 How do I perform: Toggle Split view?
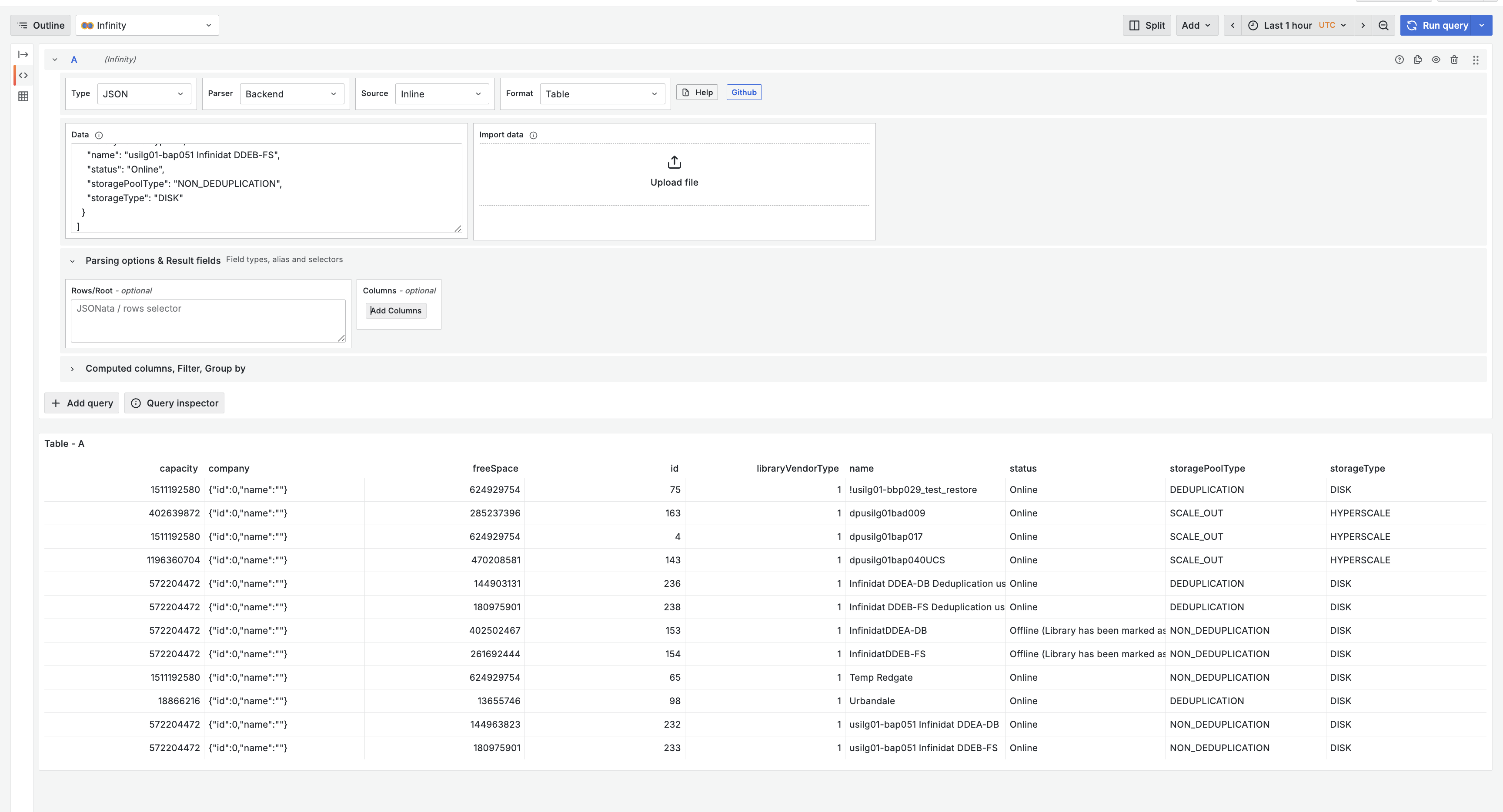coord(1146,25)
